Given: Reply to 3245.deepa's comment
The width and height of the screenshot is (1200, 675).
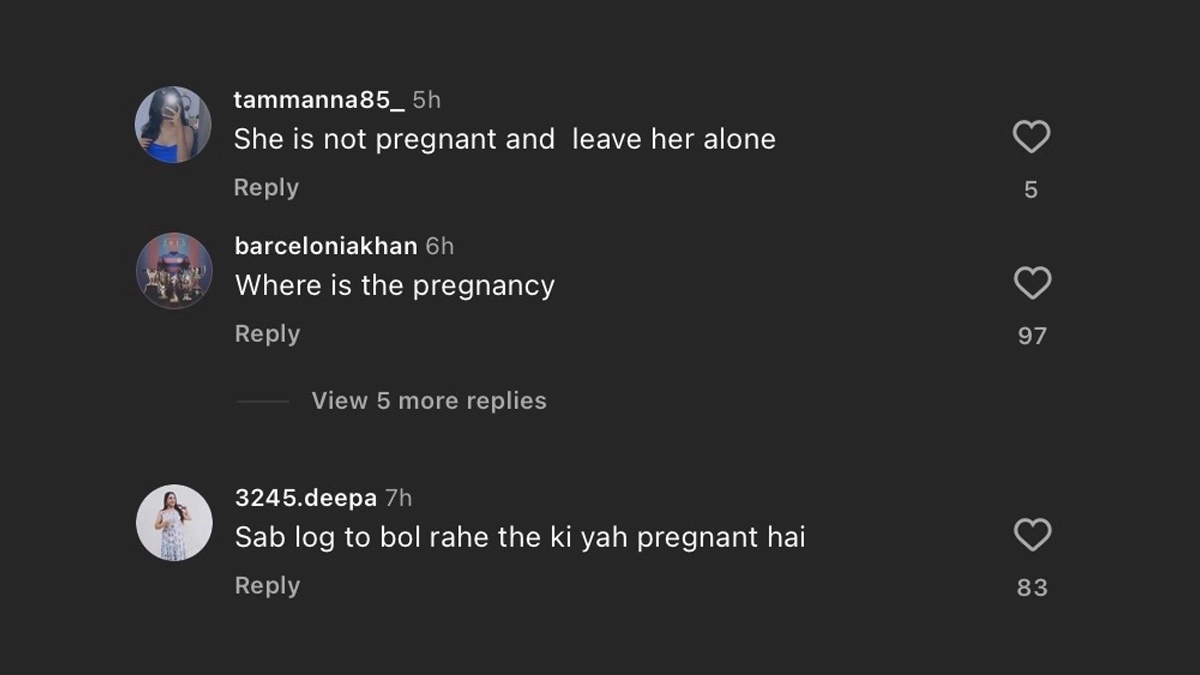Looking at the screenshot, I should point(267,586).
